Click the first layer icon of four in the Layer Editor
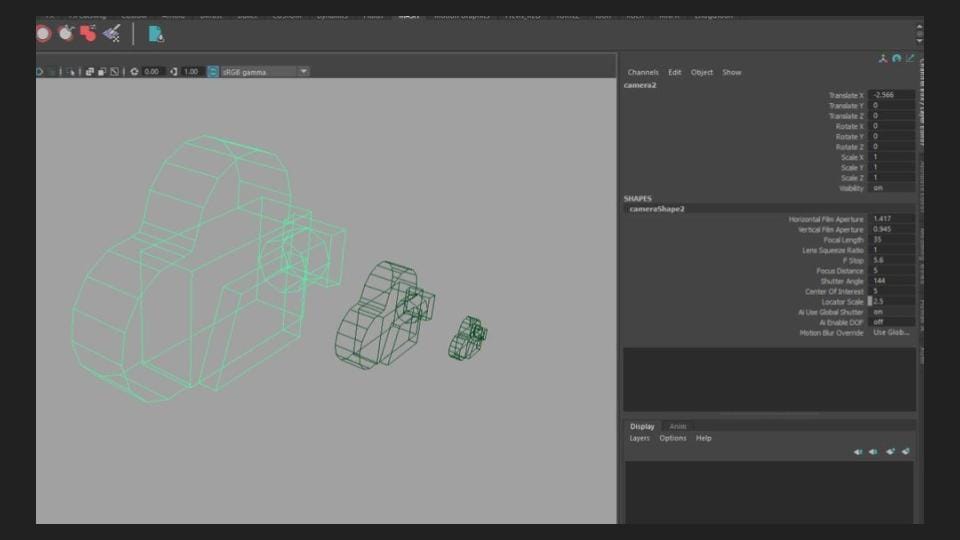Viewport: 960px width, 540px height. (x=858, y=452)
